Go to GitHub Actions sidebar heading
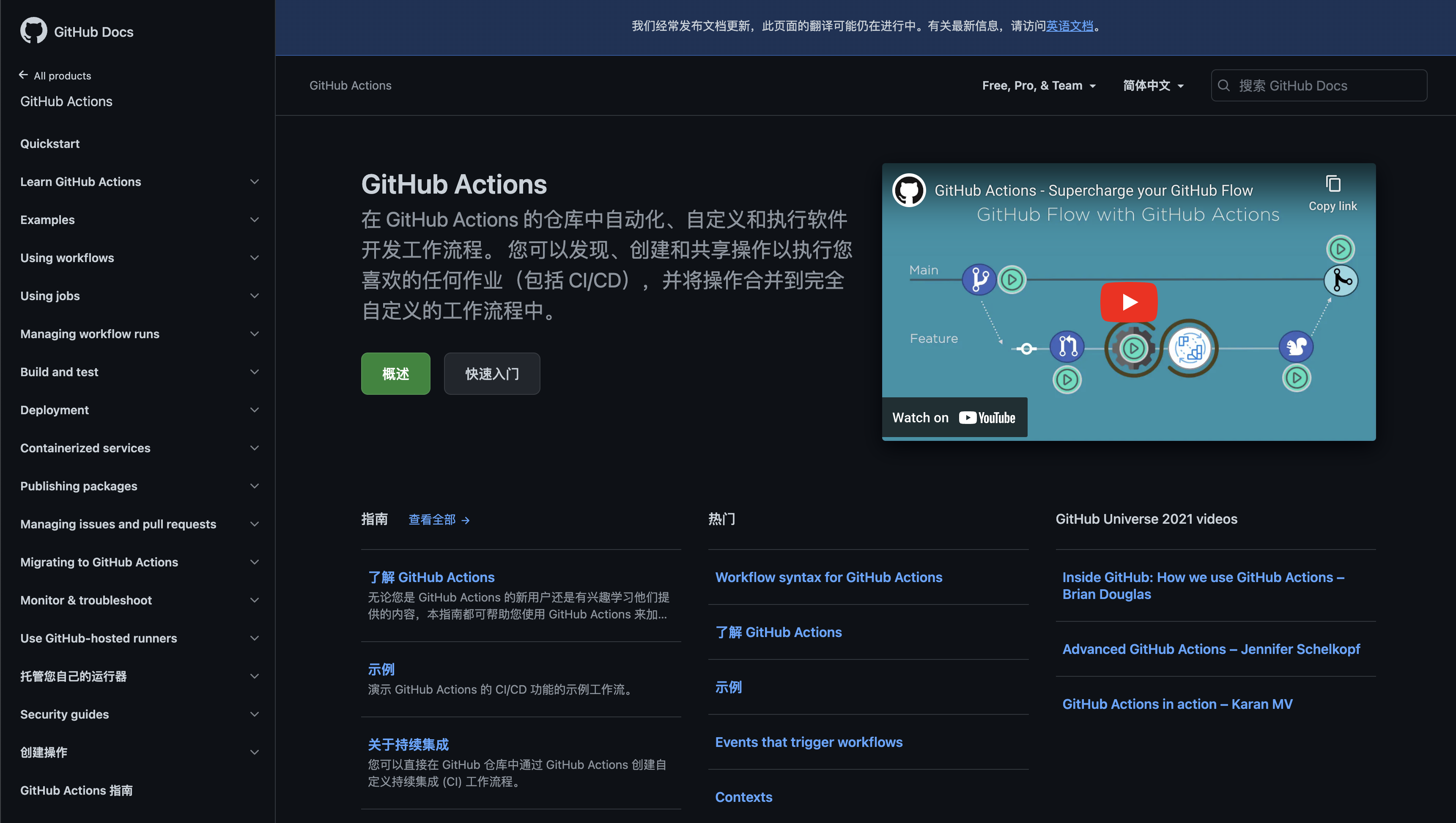The width and height of the screenshot is (1456, 823). point(66,101)
